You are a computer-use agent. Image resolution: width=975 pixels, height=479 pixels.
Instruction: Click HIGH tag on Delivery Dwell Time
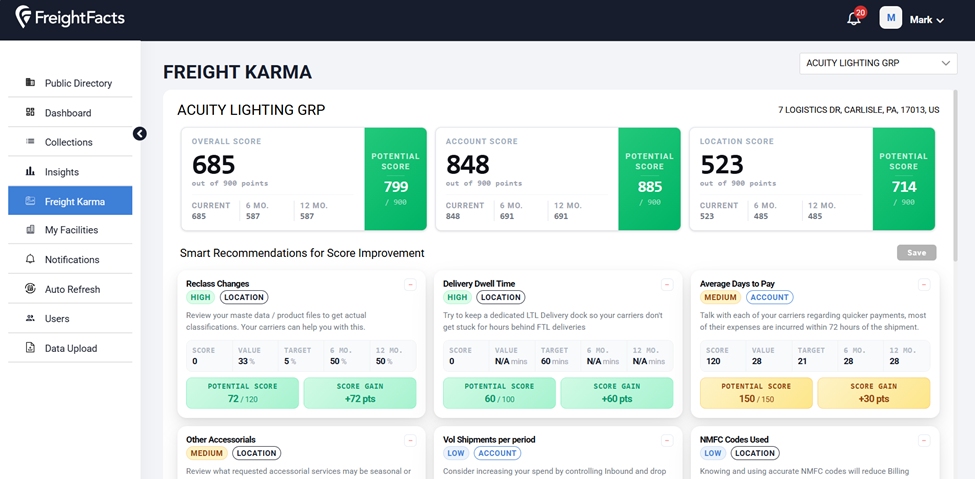pos(458,297)
